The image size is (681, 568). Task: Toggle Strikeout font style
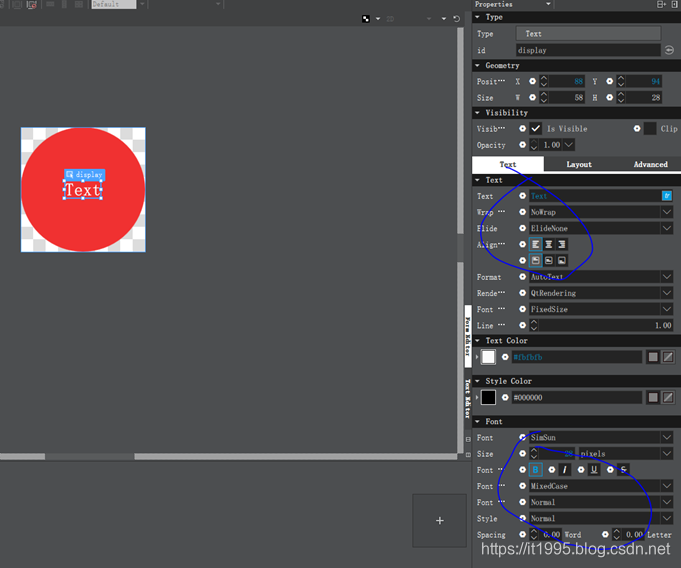click(623, 470)
